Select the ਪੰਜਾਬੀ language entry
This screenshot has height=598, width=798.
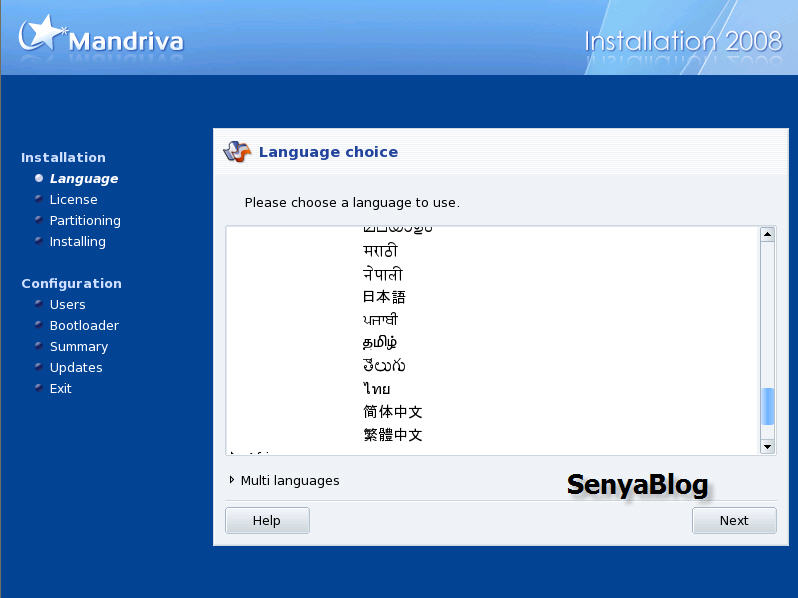[x=380, y=320]
